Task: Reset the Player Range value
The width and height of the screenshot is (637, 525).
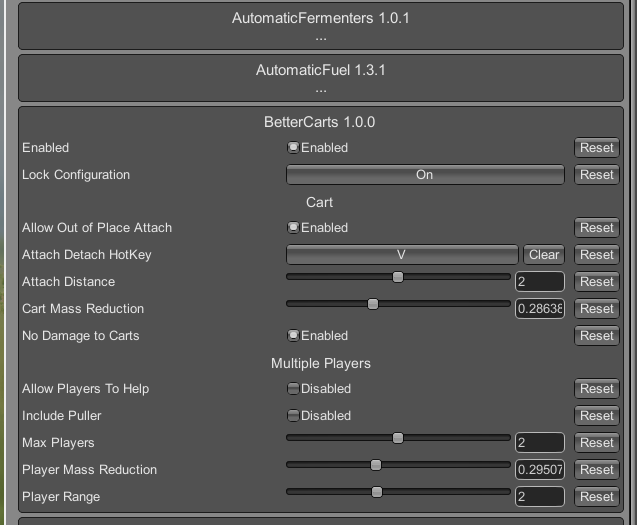Action: click(596, 497)
